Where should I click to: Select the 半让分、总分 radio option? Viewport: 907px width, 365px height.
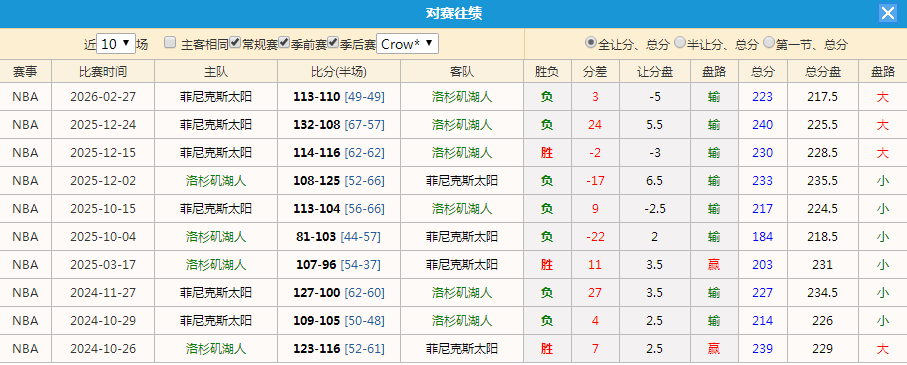680,42
